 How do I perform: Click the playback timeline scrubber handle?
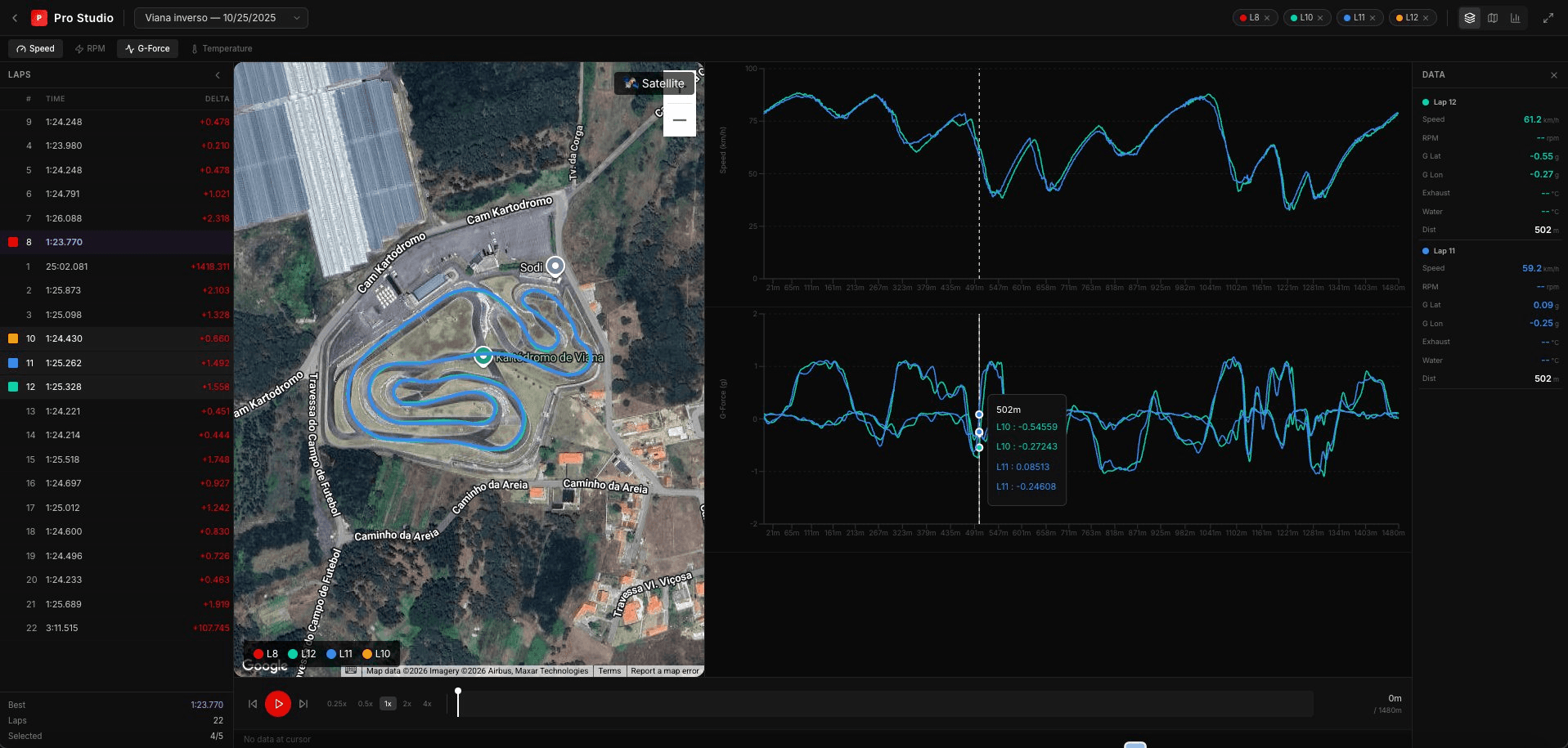pos(458,692)
